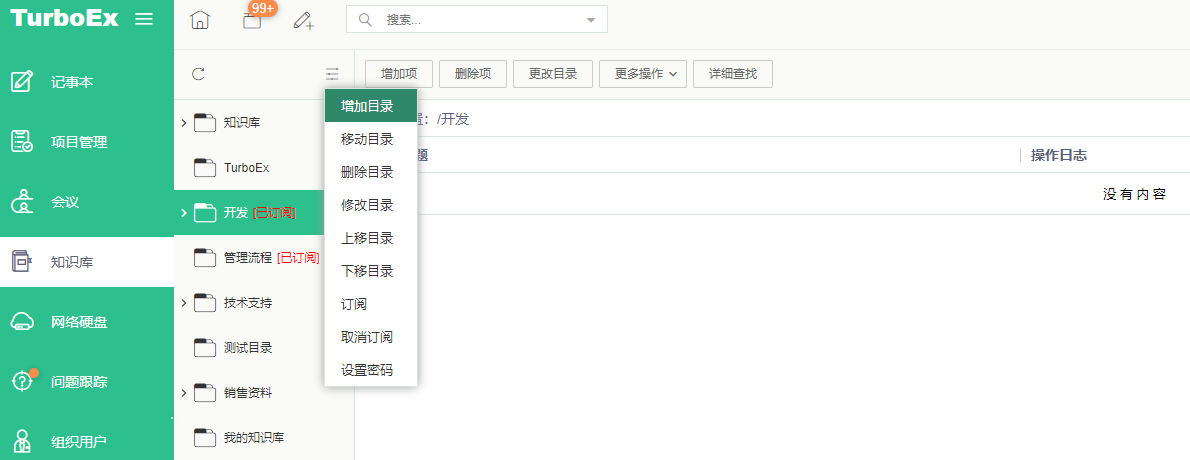Click the /开发 location path text

453,119
